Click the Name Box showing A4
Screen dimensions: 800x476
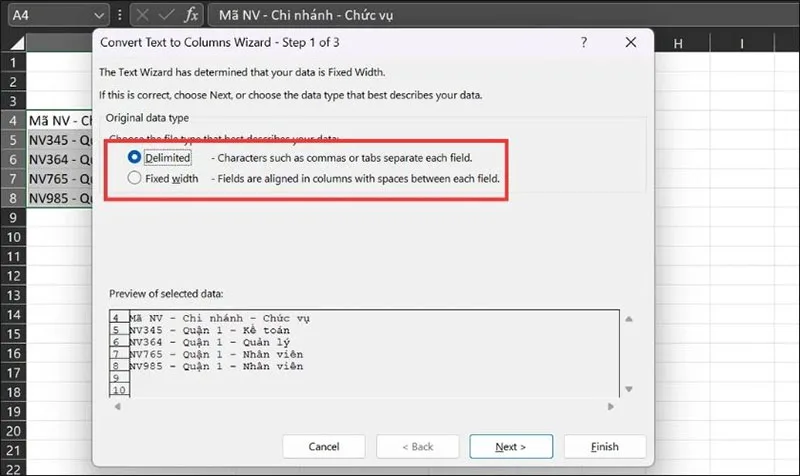point(49,15)
